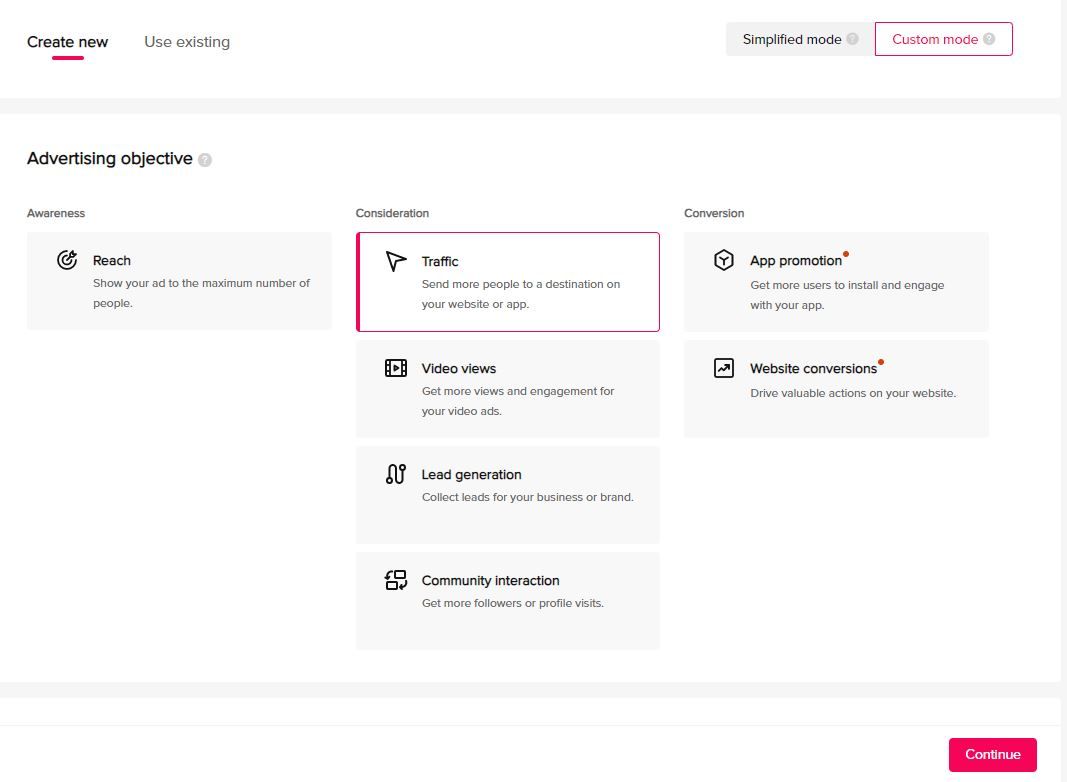The height and width of the screenshot is (782, 1067).
Task: Choose the Traffic objective card
Action: point(508,282)
